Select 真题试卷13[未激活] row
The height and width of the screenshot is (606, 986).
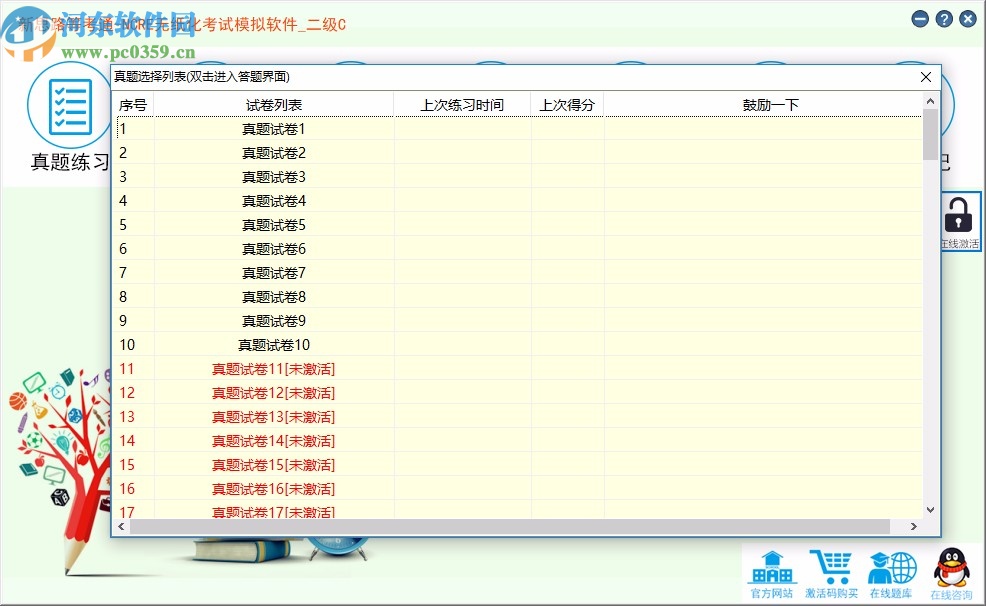(x=519, y=416)
